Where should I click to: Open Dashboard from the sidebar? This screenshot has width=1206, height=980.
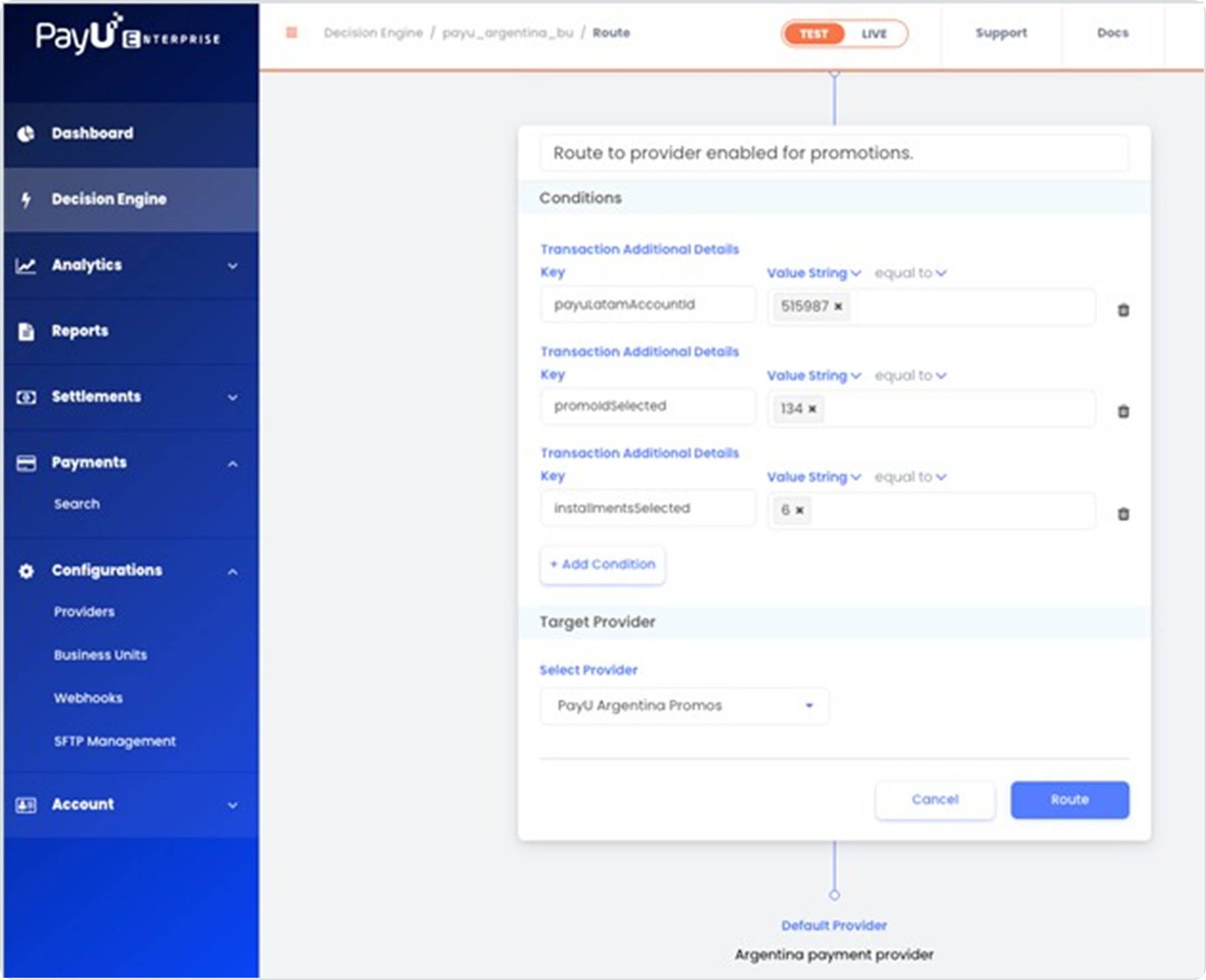(92, 133)
